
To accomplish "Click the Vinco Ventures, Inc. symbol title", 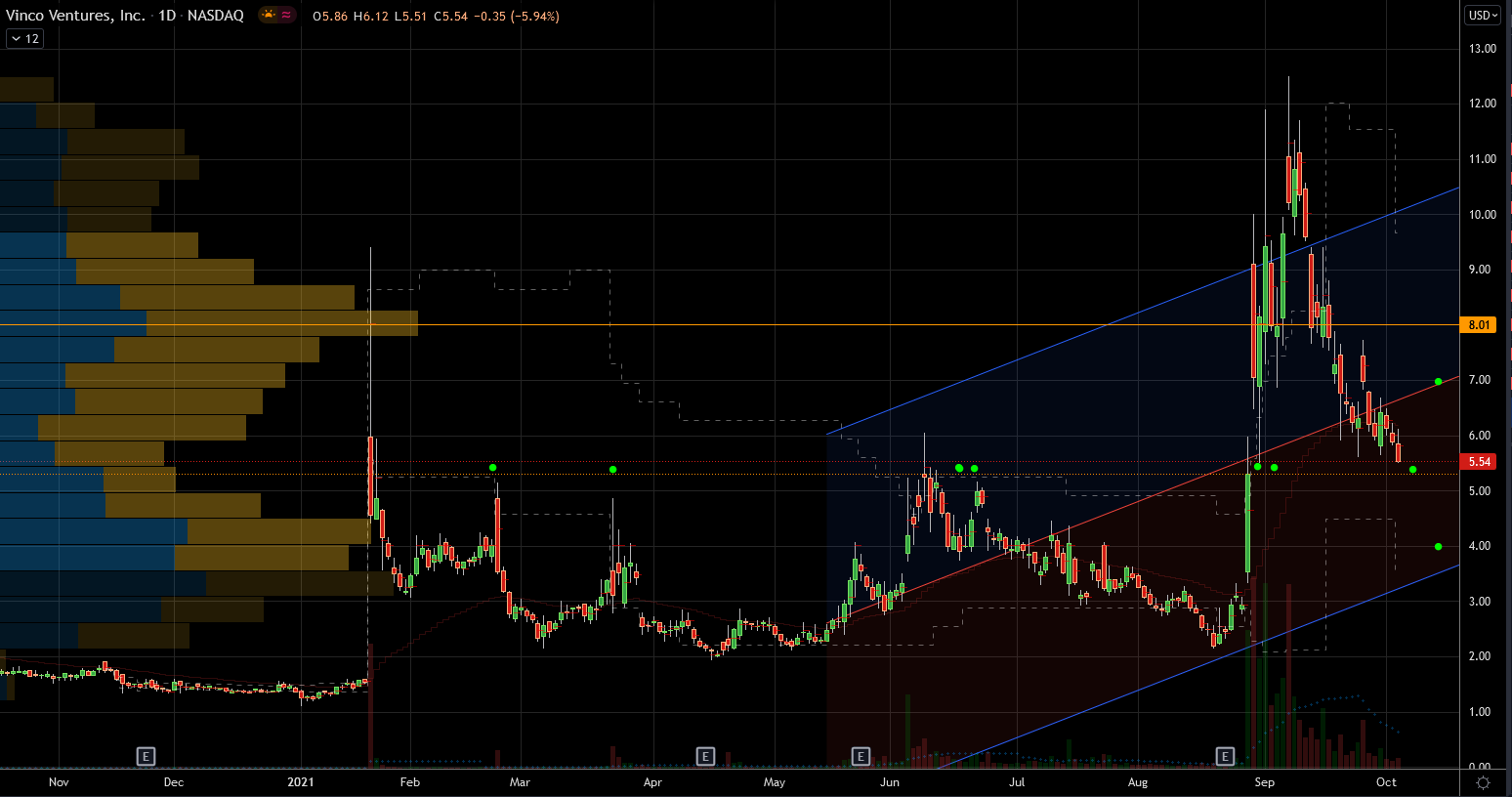I will coord(75,16).
